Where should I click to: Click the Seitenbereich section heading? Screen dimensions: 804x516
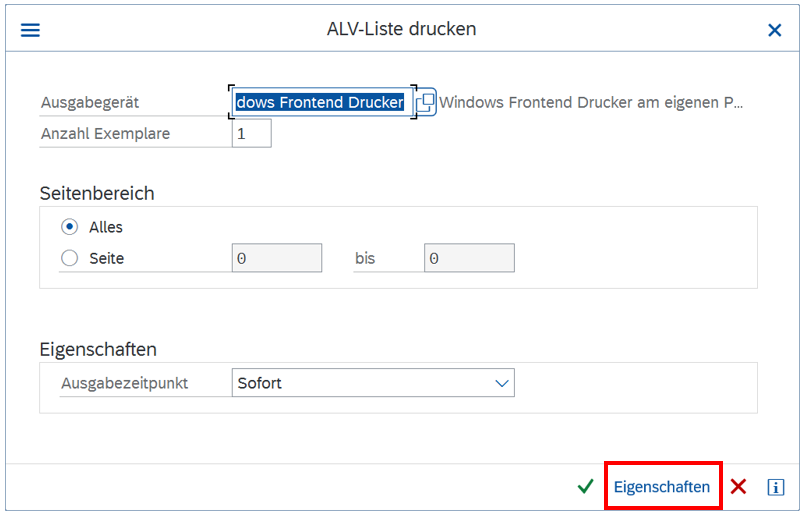[x=97, y=193]
